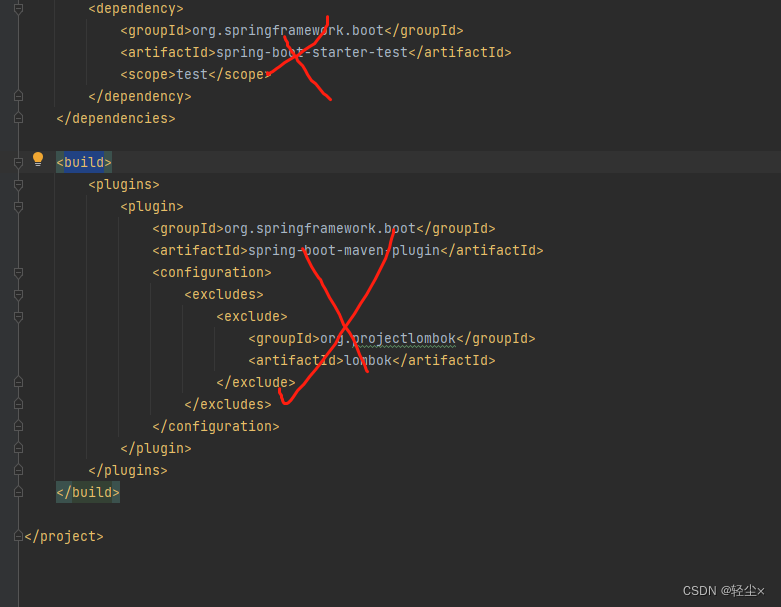Click the <exclude> opening tag text
This screenshot has height=607, width=781.
(x=252, y=317)
